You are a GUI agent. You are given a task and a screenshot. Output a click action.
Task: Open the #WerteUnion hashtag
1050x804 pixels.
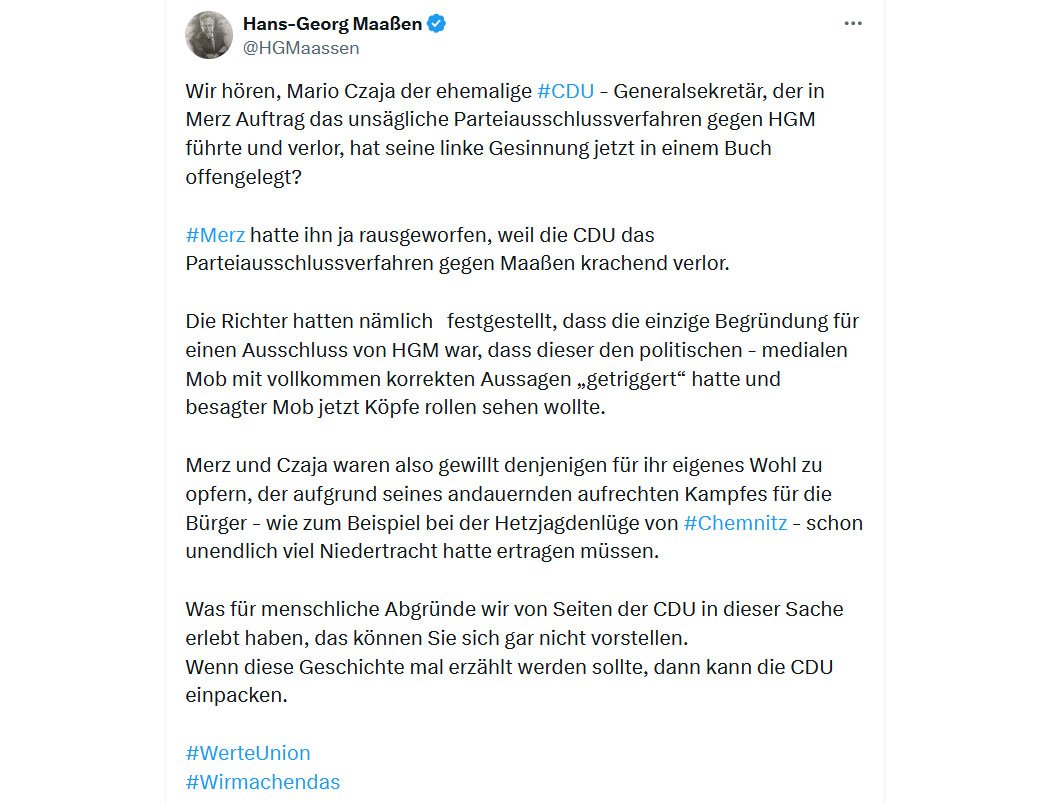(x=248, y=753)
